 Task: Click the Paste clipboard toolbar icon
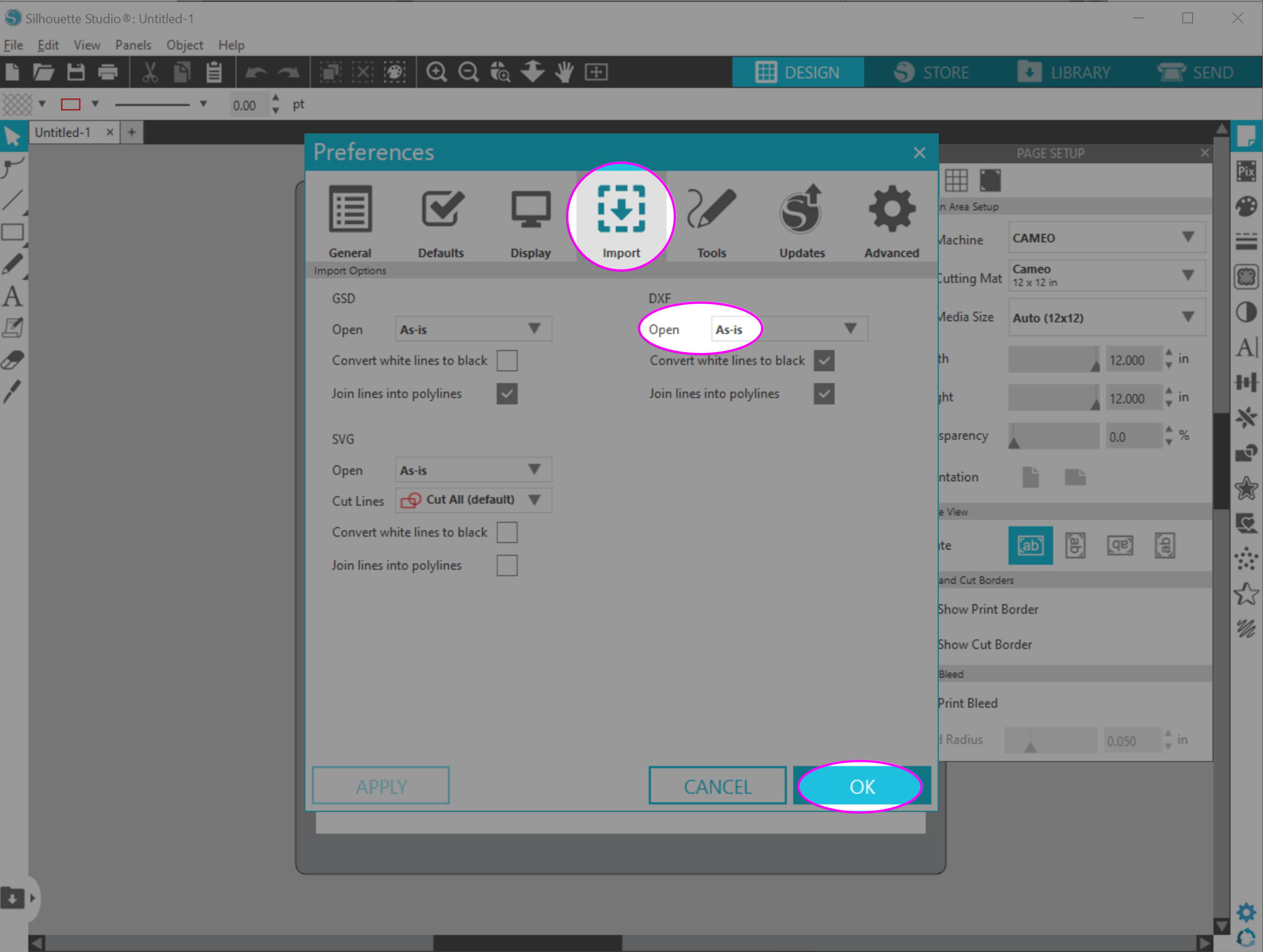(x=214, y=72)
